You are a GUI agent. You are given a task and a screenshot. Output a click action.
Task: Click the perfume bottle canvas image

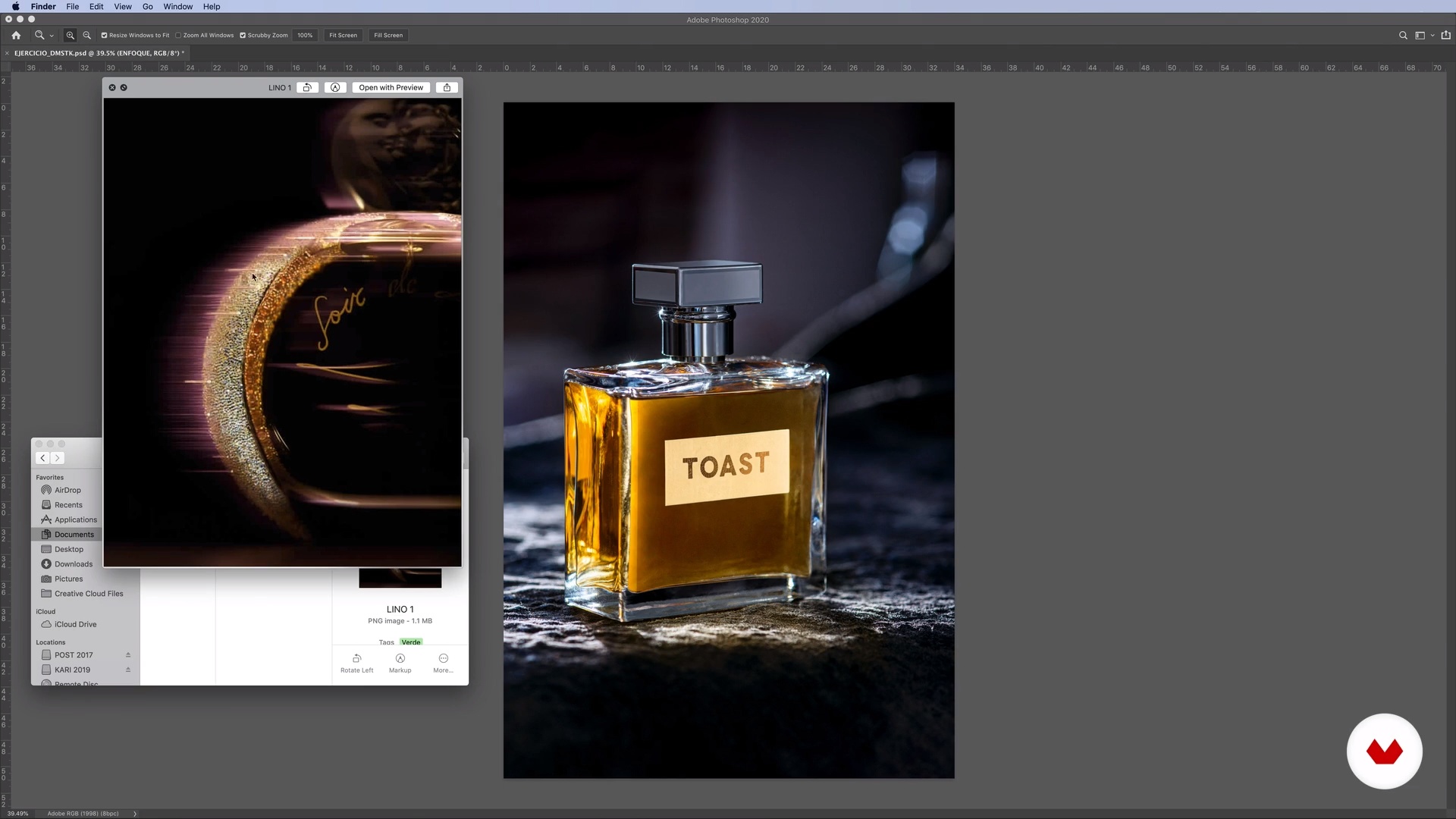pos(729,440)
